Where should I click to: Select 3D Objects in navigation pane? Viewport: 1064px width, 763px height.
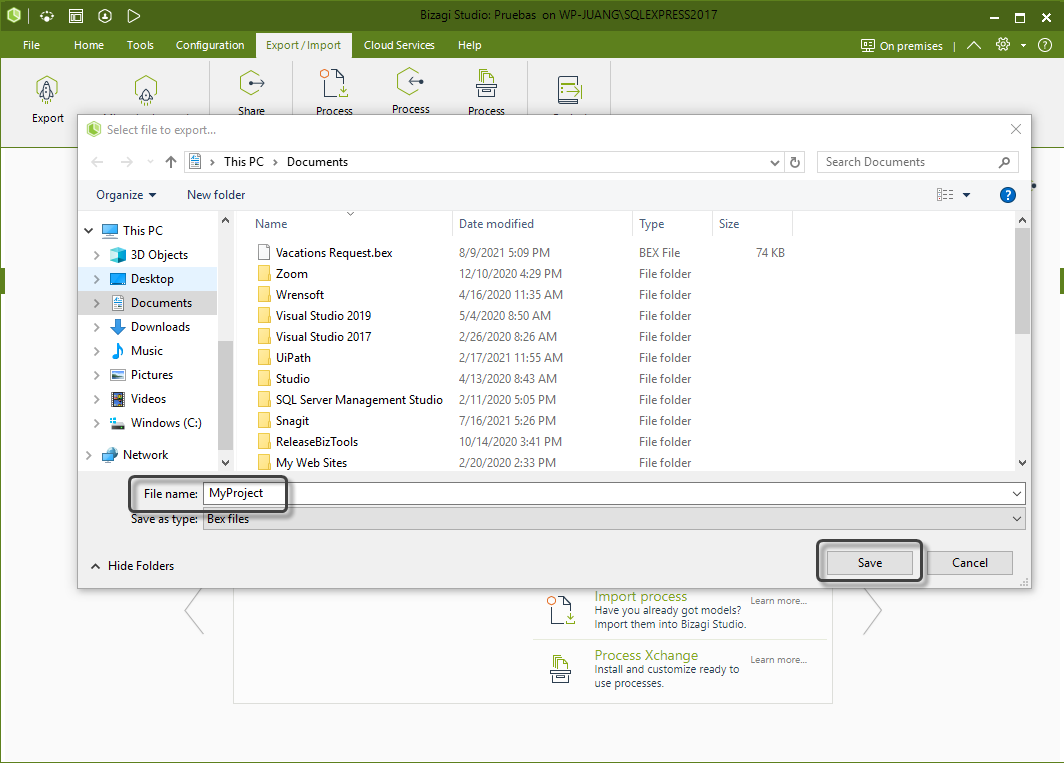click(x=159, y=255)
